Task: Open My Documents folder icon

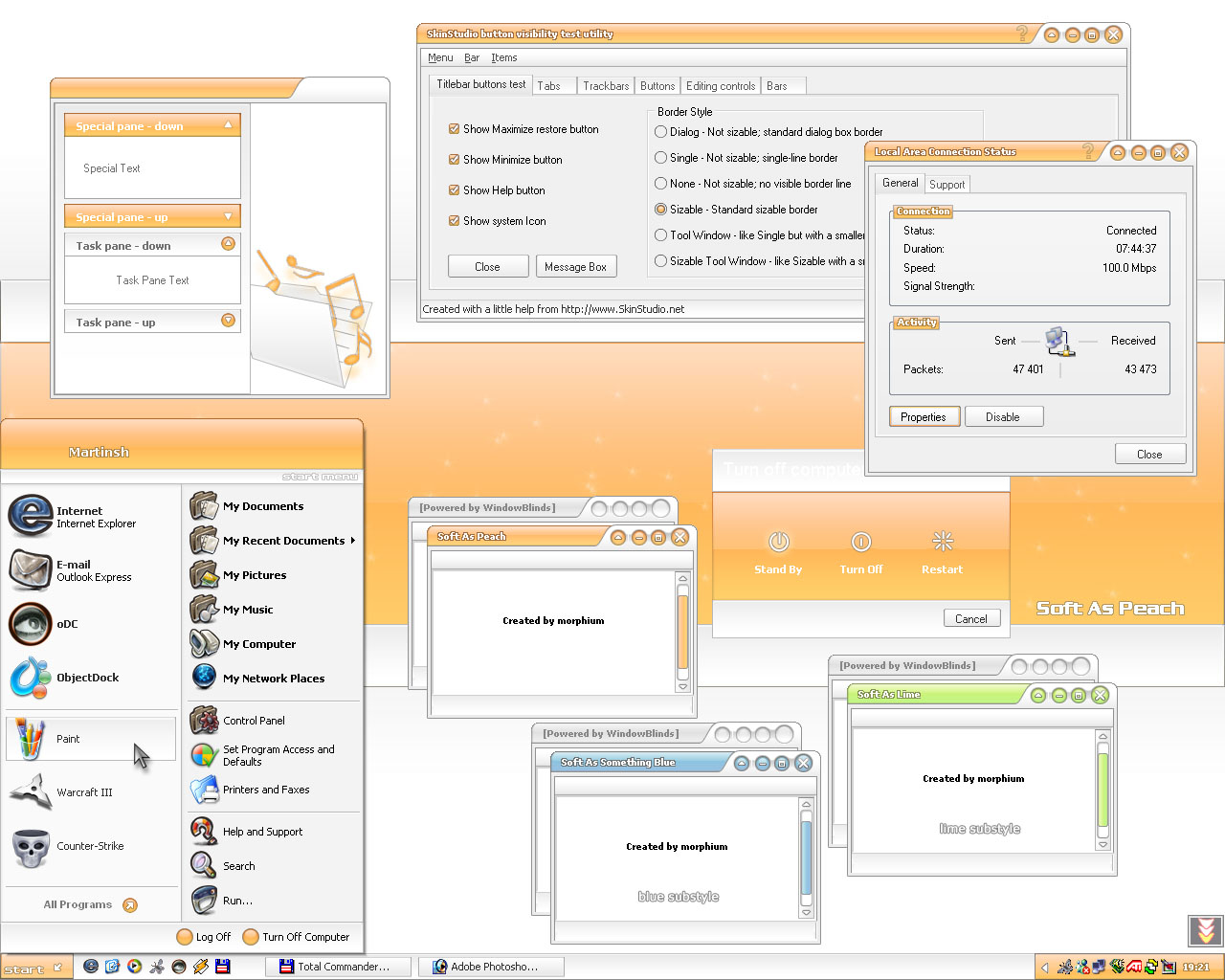Action: 204,506
